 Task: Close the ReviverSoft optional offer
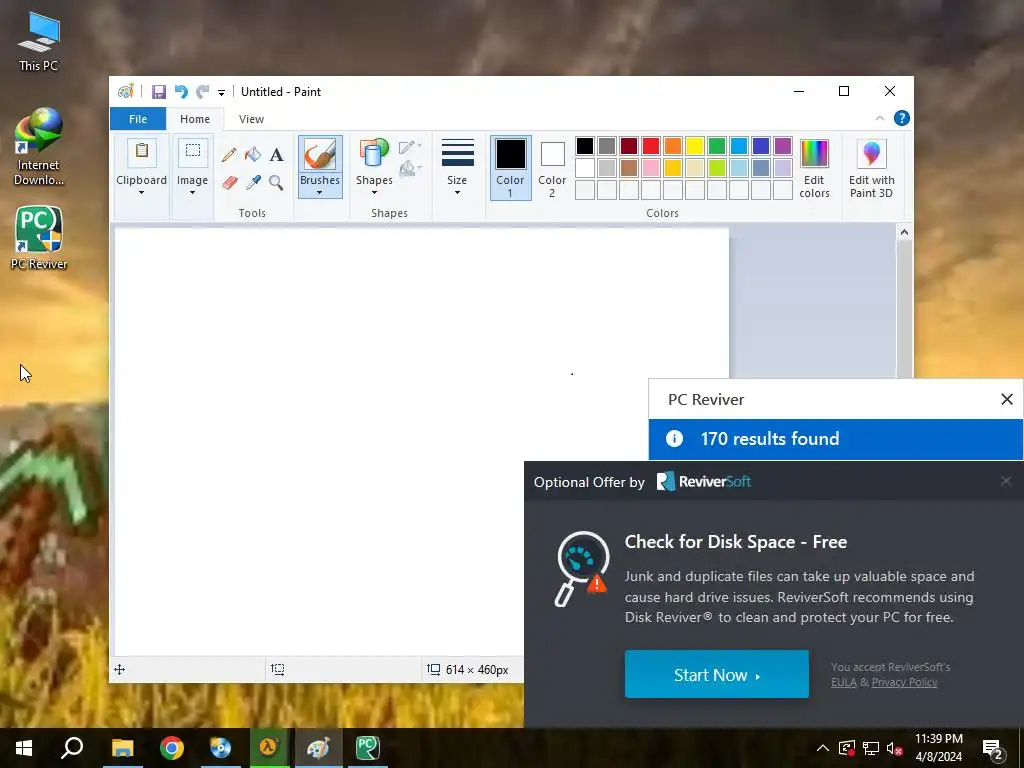click(x=1006, y=481)
